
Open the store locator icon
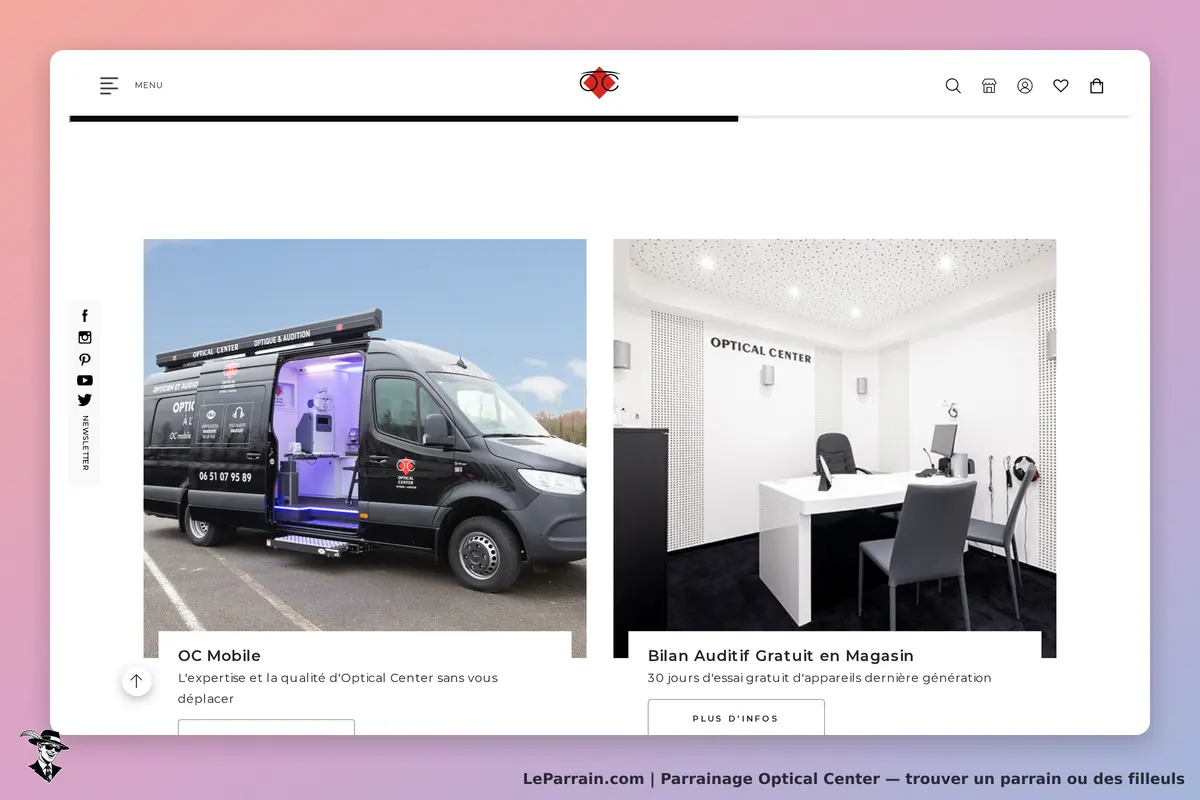(x=989, y=86)
